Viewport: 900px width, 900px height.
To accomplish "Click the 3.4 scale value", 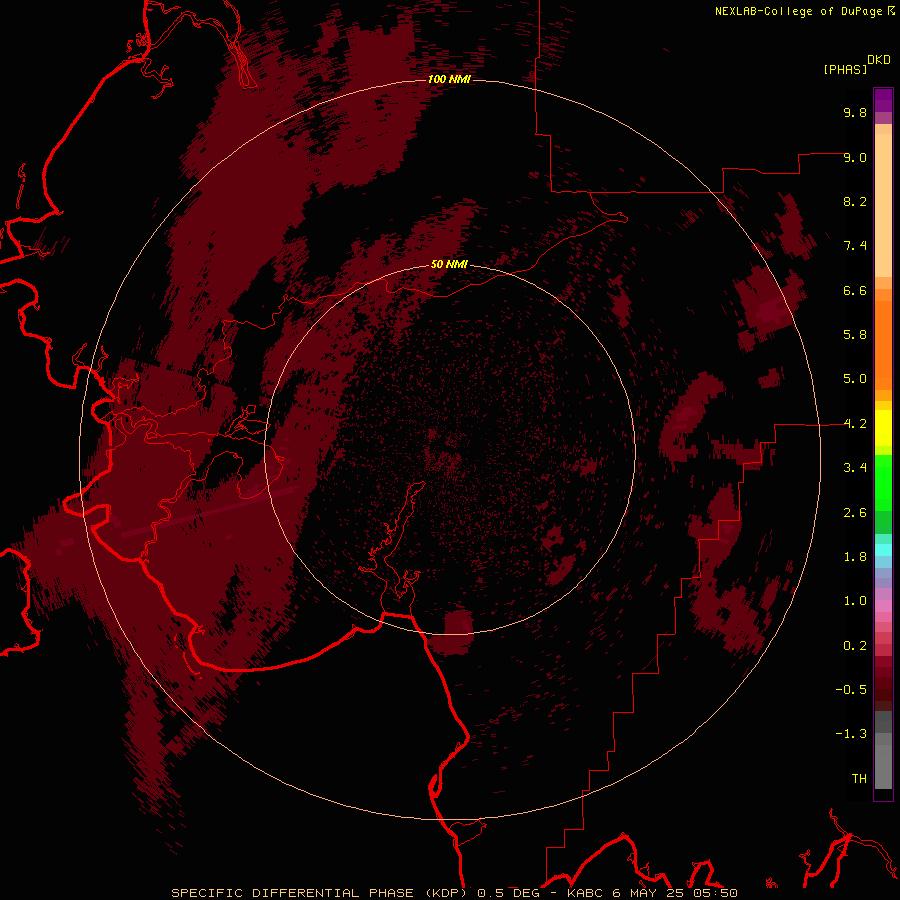I will [855, 468].
